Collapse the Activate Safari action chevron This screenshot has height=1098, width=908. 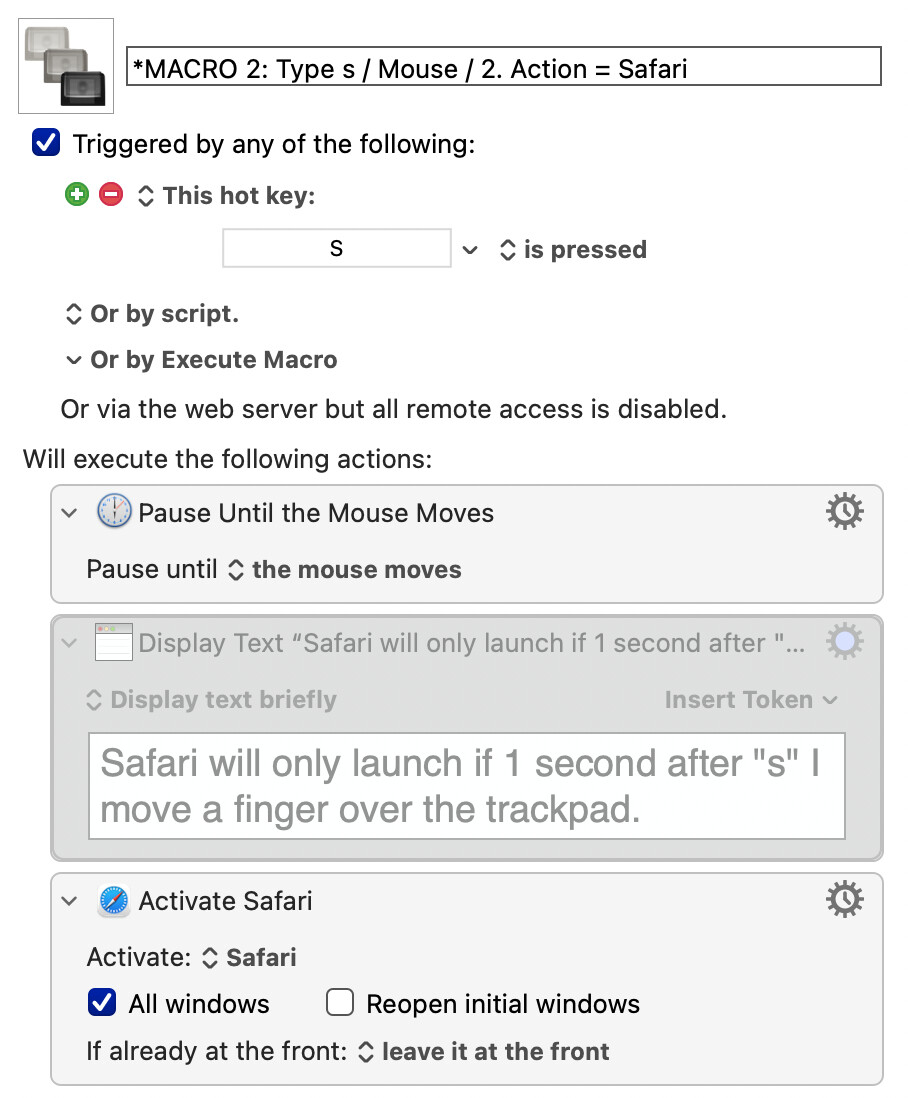(x=69, y=901)
